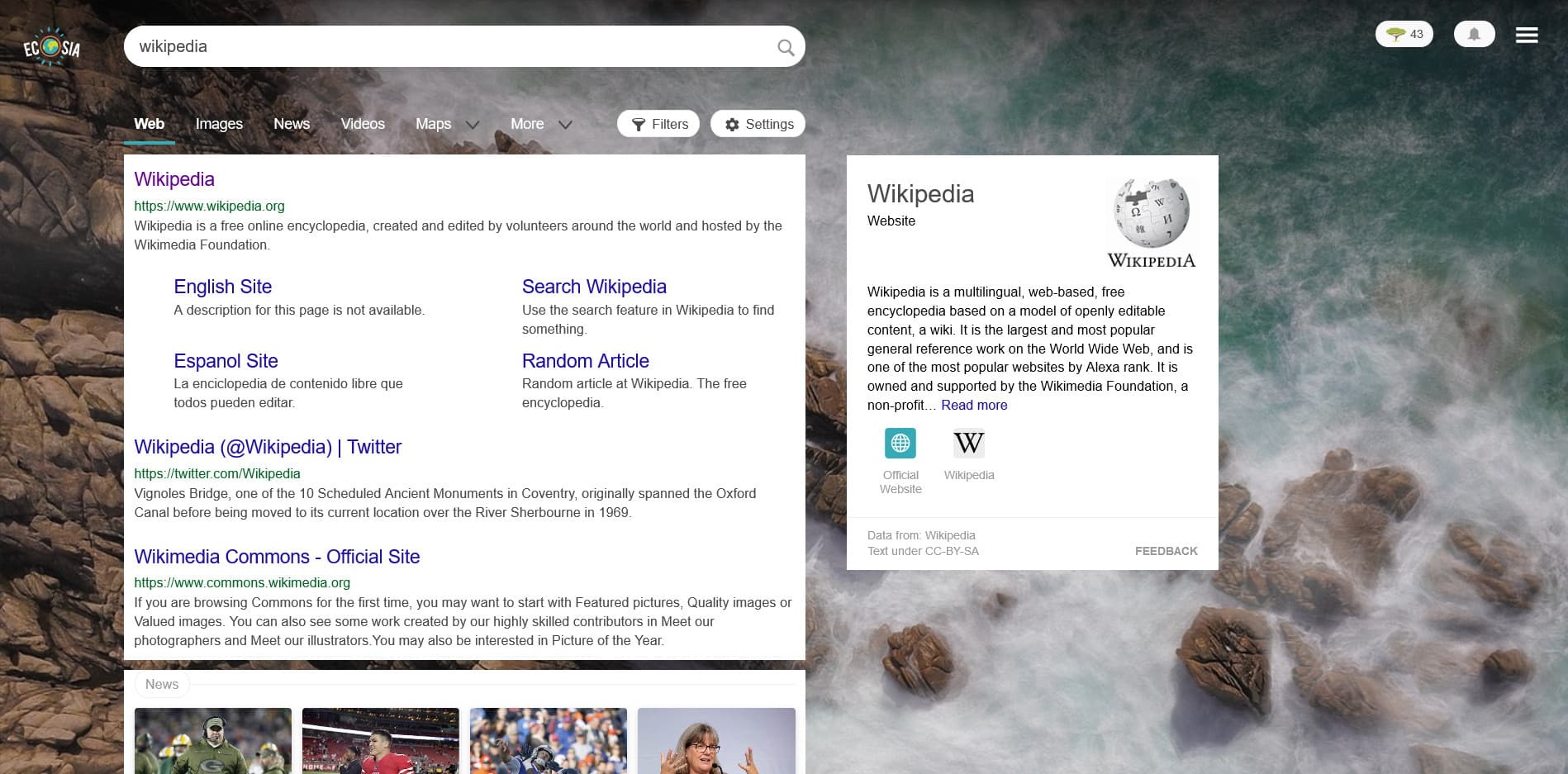This screenshot has width=1568, height=774.
Task: Open the hamburger menu
Action: pyautogui.click(x=1527, y=35)
